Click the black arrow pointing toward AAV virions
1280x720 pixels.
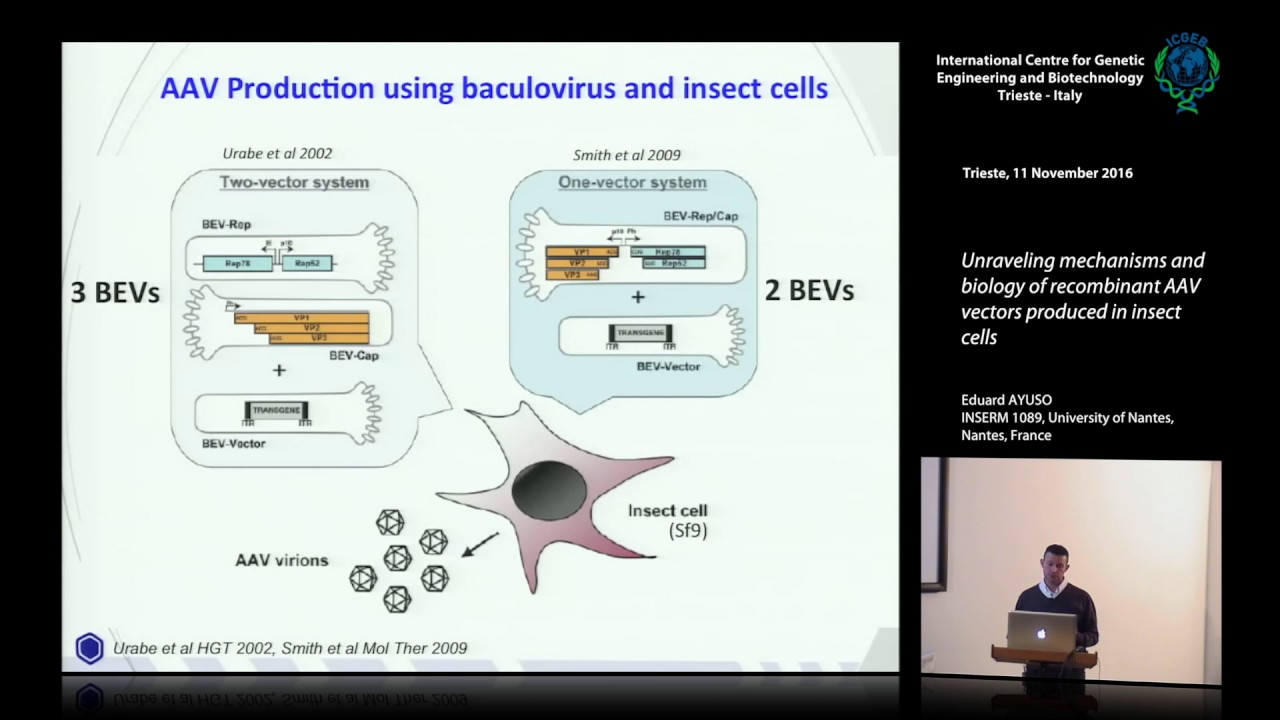pyautogui.click(x=480, y=545)
